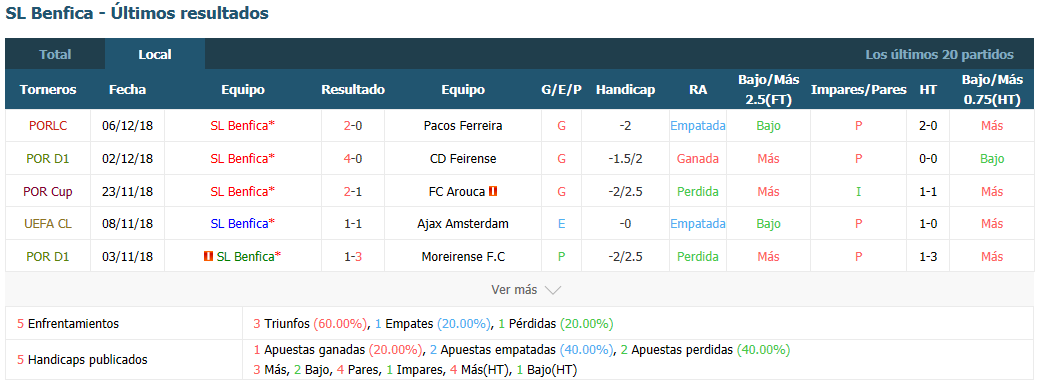
Task: Expand the Ver más chevron arrow
Action: [553, 290]
